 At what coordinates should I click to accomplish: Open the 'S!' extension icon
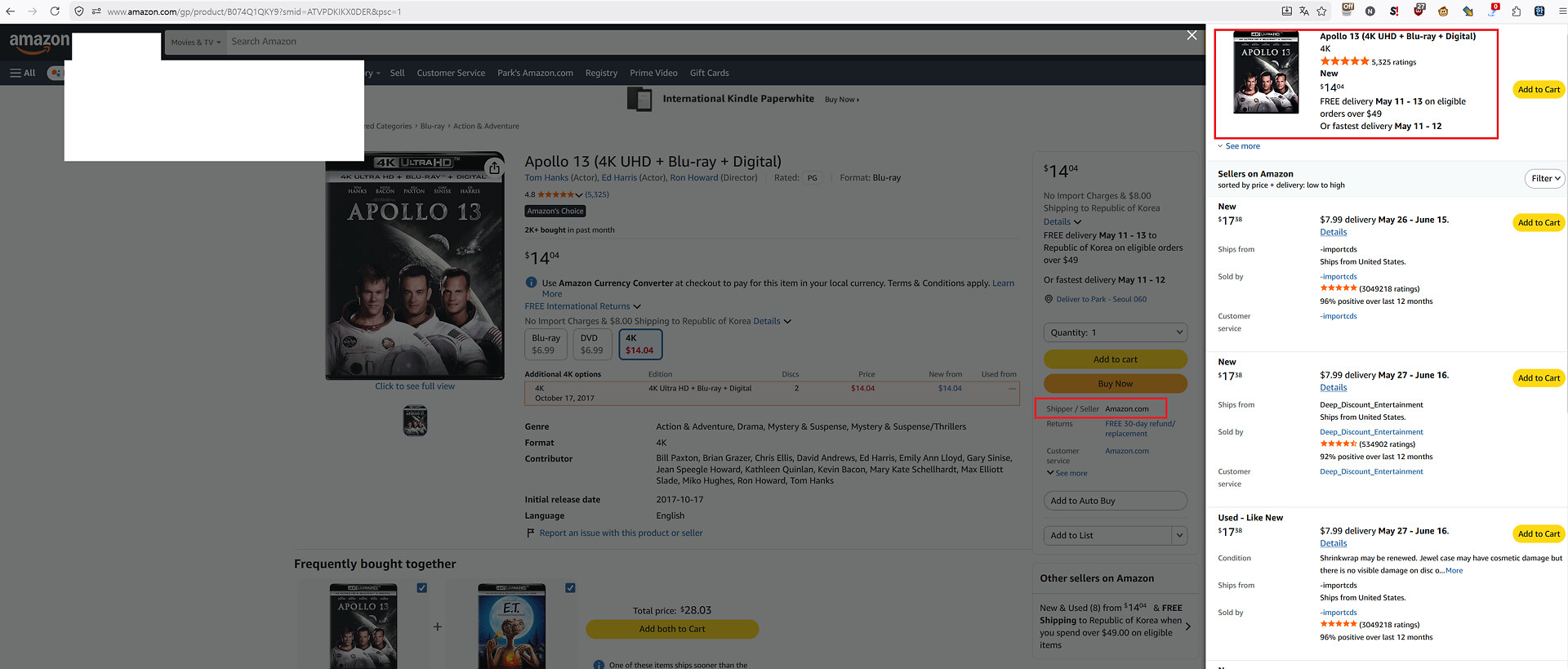click(1394, 11)
